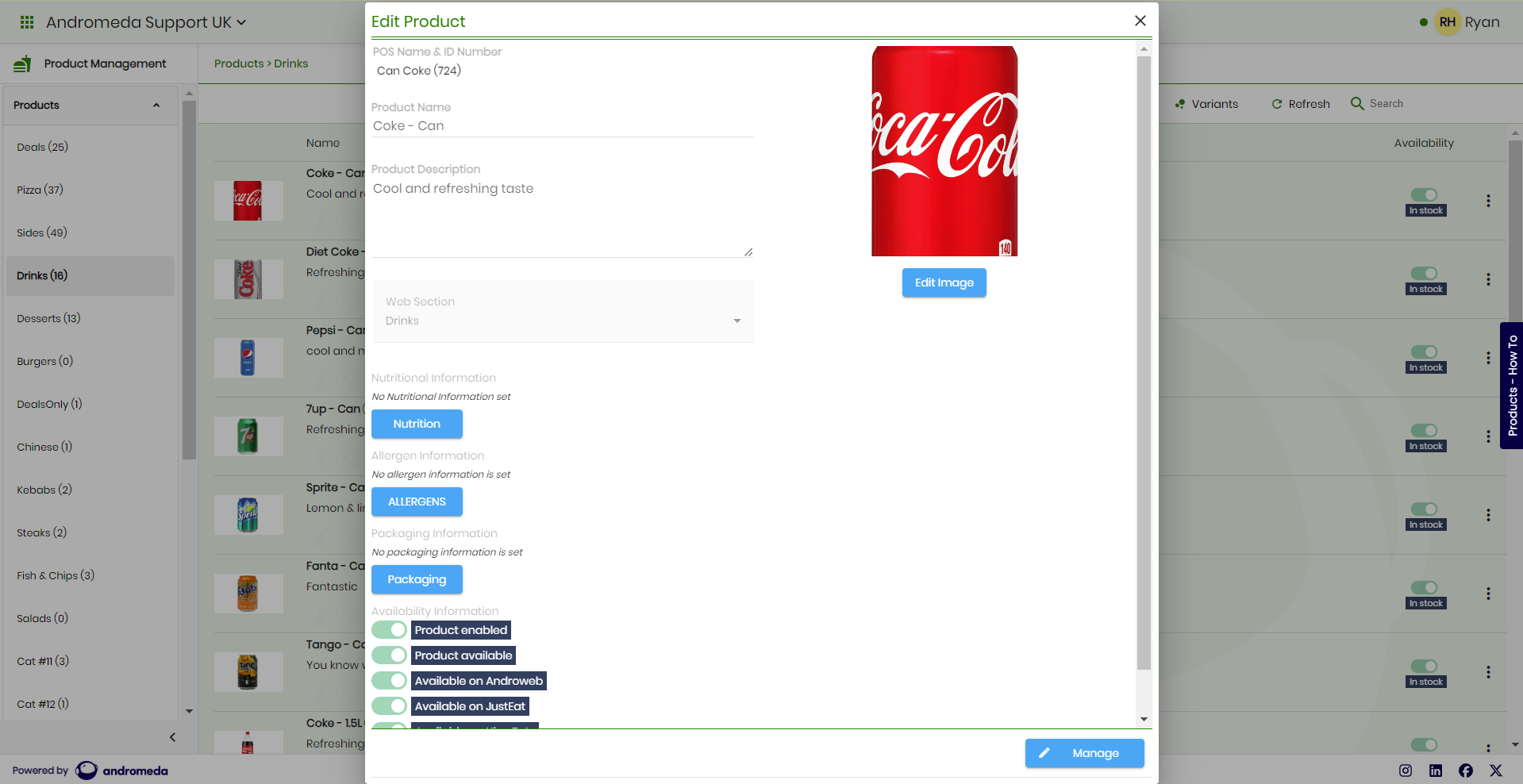Click the Manage button

tap(1084, 753)
